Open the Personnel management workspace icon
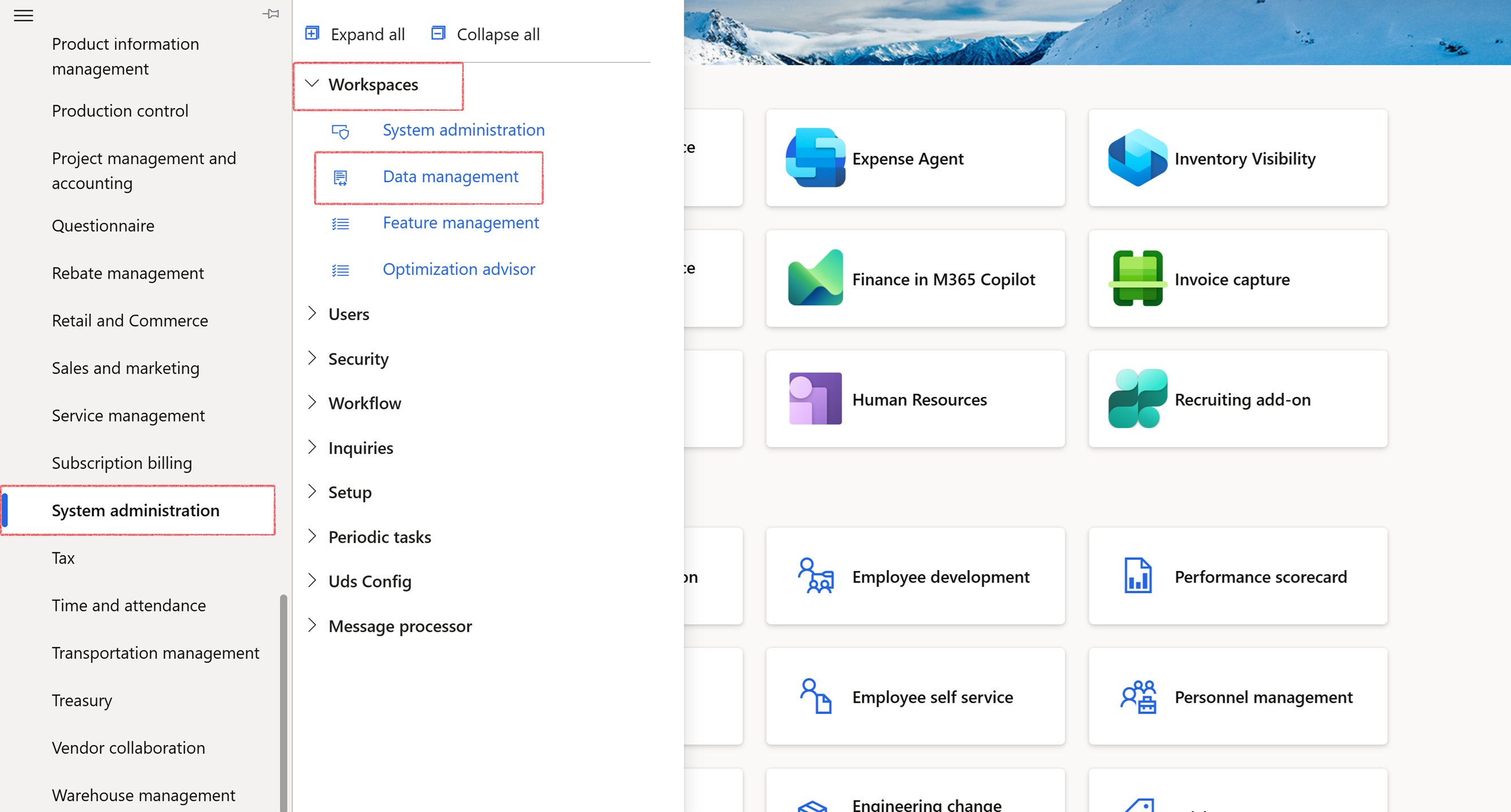This screenshot has width=1511, height=812. tap(1137, 697)
